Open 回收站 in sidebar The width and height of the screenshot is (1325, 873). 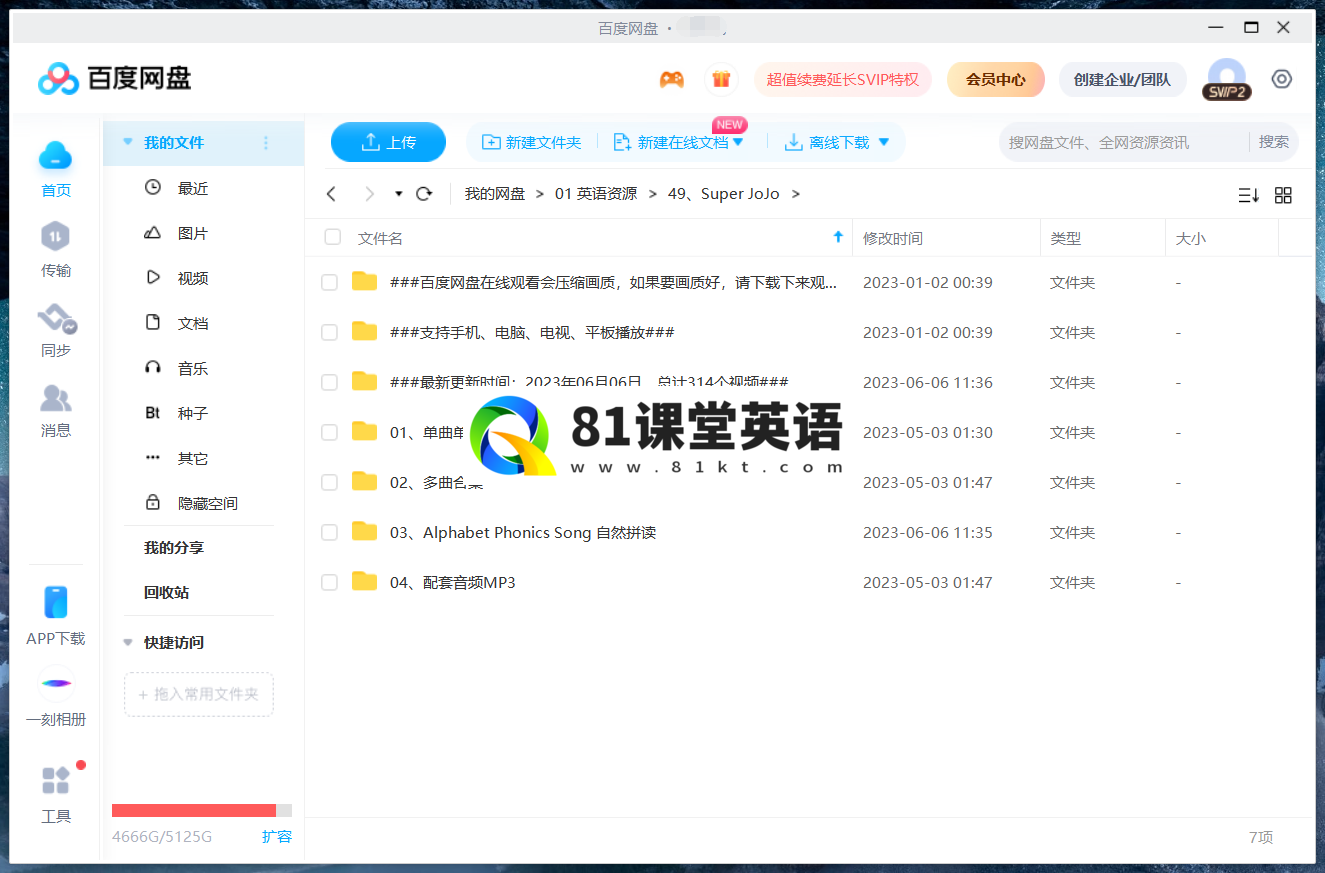coord(166,592)
